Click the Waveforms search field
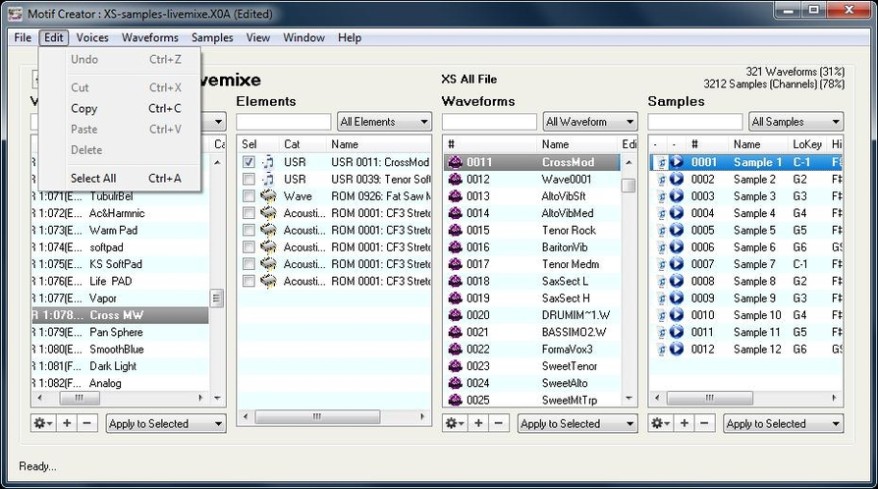The image size is (878, 489). tap(489, 122)
